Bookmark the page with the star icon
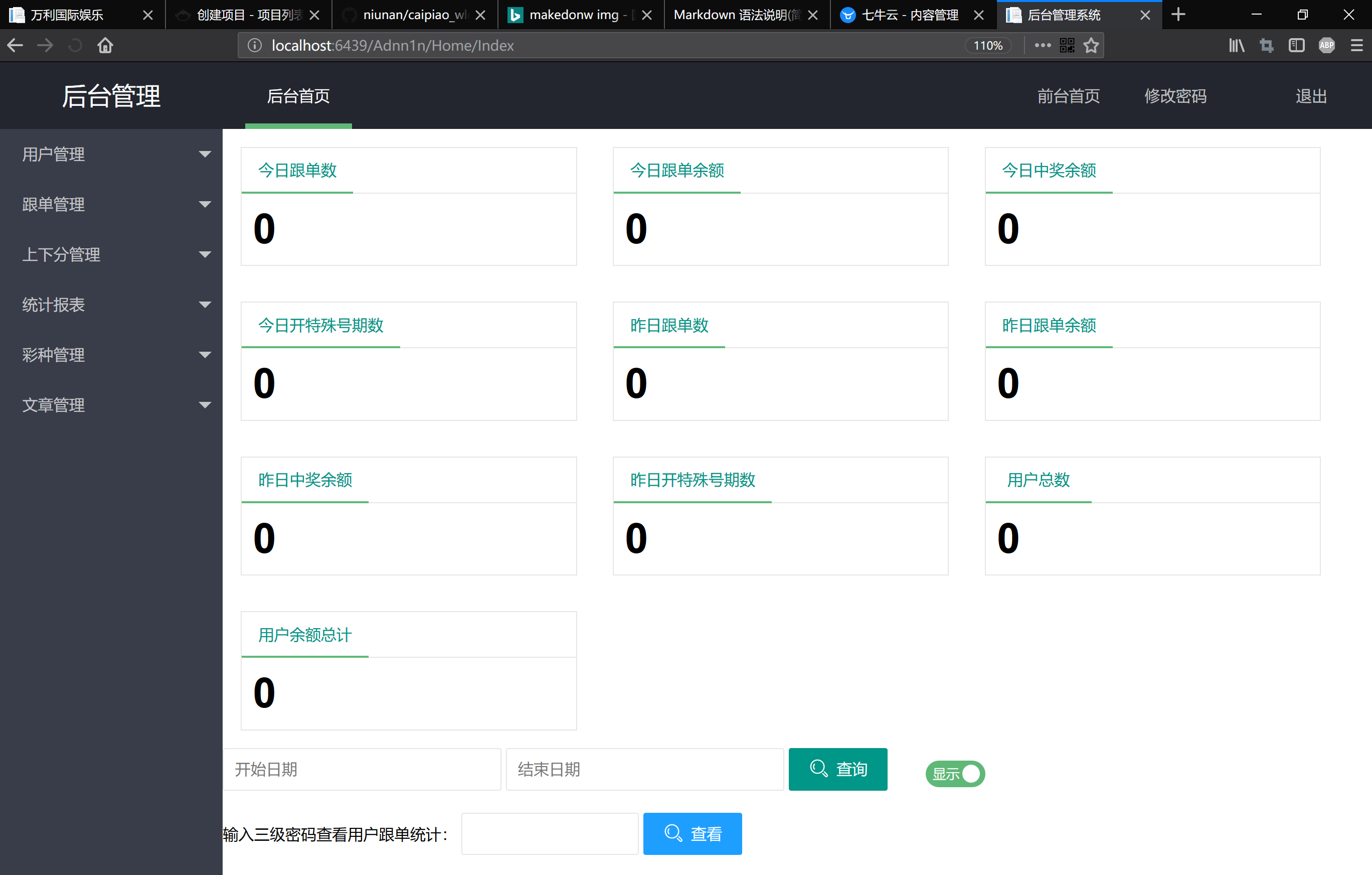The height and width of the screenshot is (875, 1372). point(1091,45)
